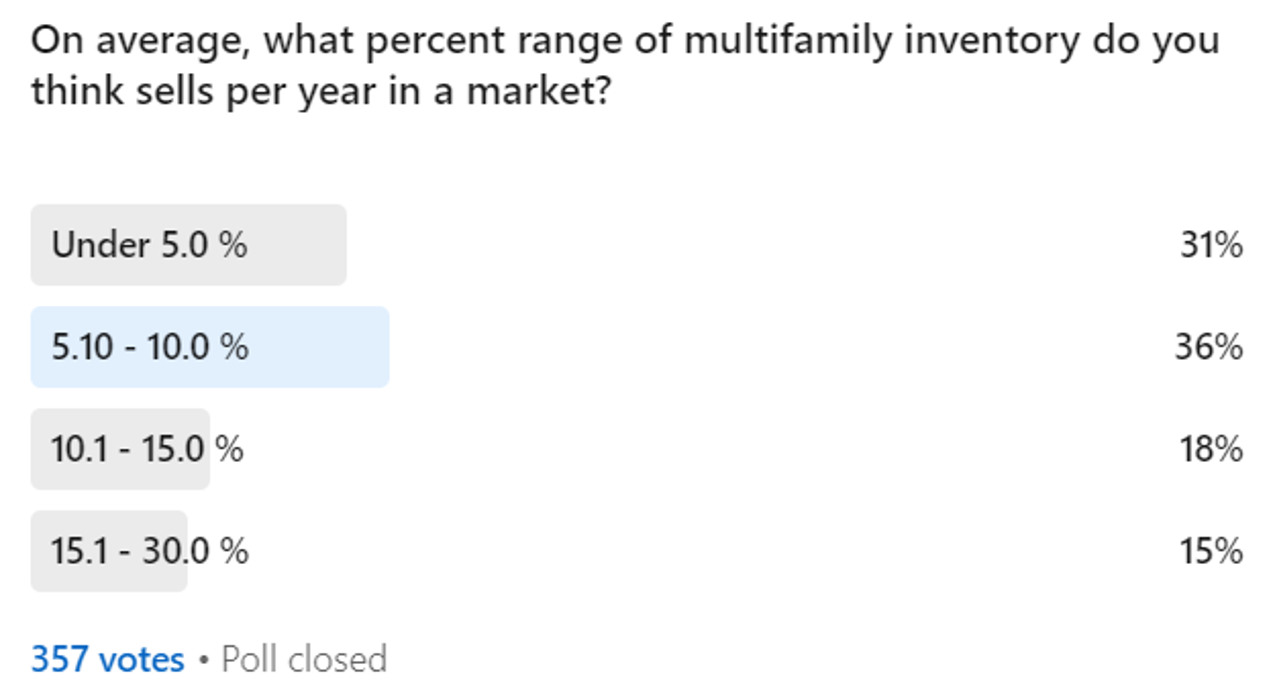Click the 31% result figure

click(1211, 245)
